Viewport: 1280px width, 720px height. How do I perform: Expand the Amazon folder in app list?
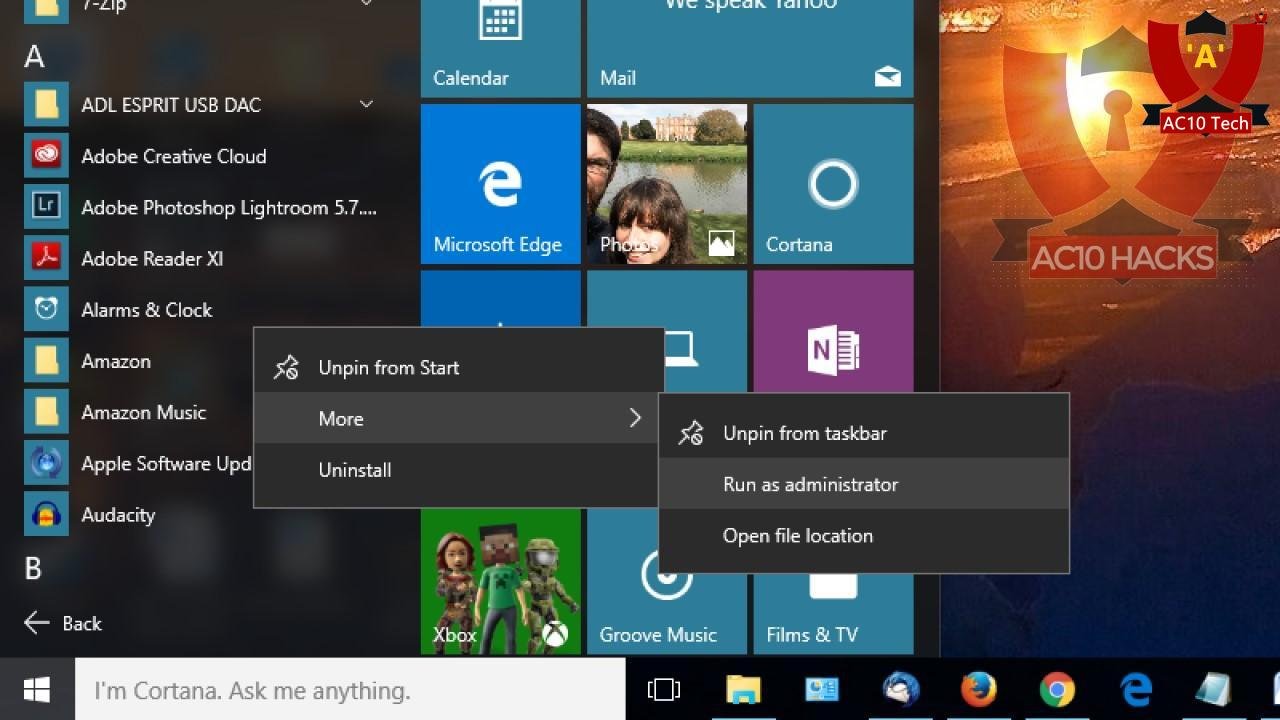tap(116, 361)
